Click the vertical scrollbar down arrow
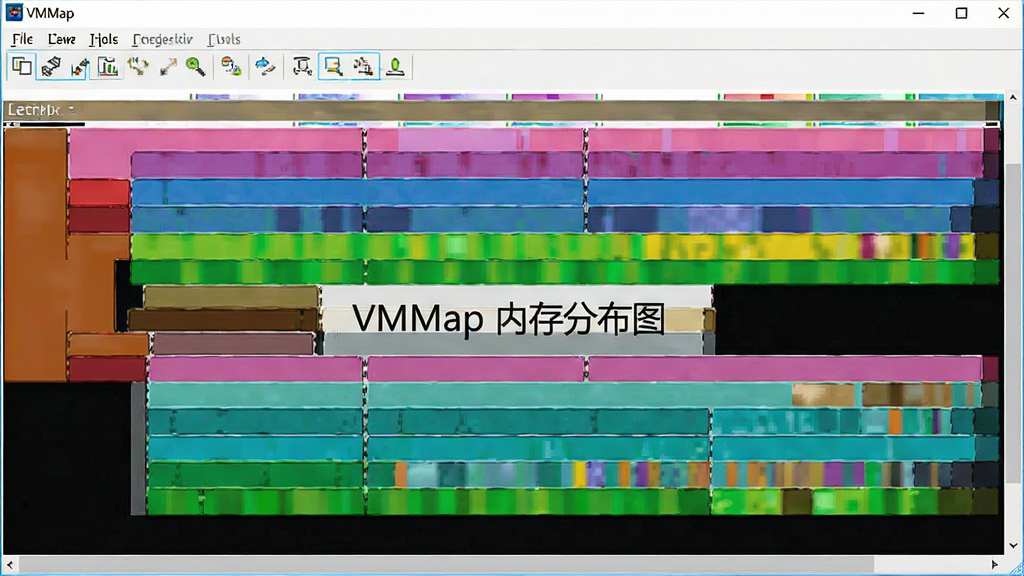 pos(1013,546)
